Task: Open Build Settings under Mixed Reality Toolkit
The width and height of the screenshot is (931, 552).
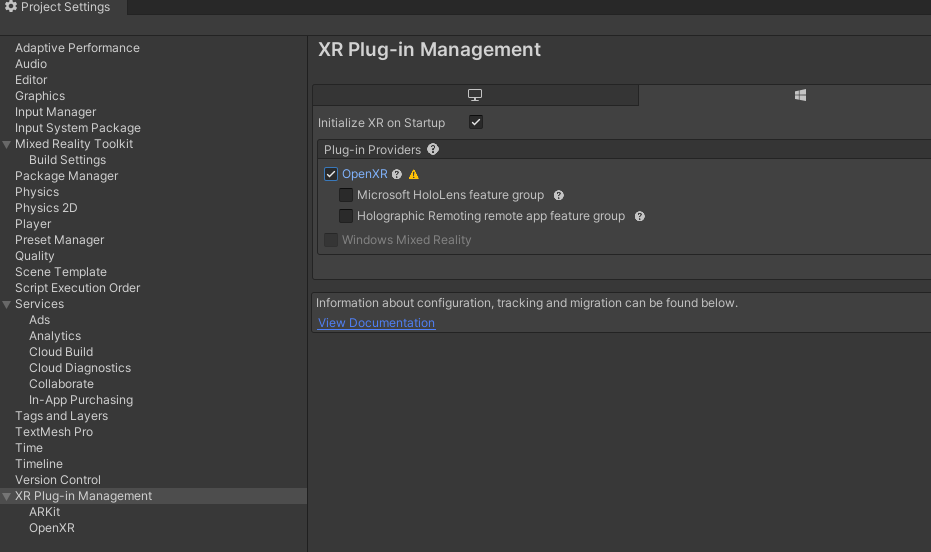Action: pos(67,160)
